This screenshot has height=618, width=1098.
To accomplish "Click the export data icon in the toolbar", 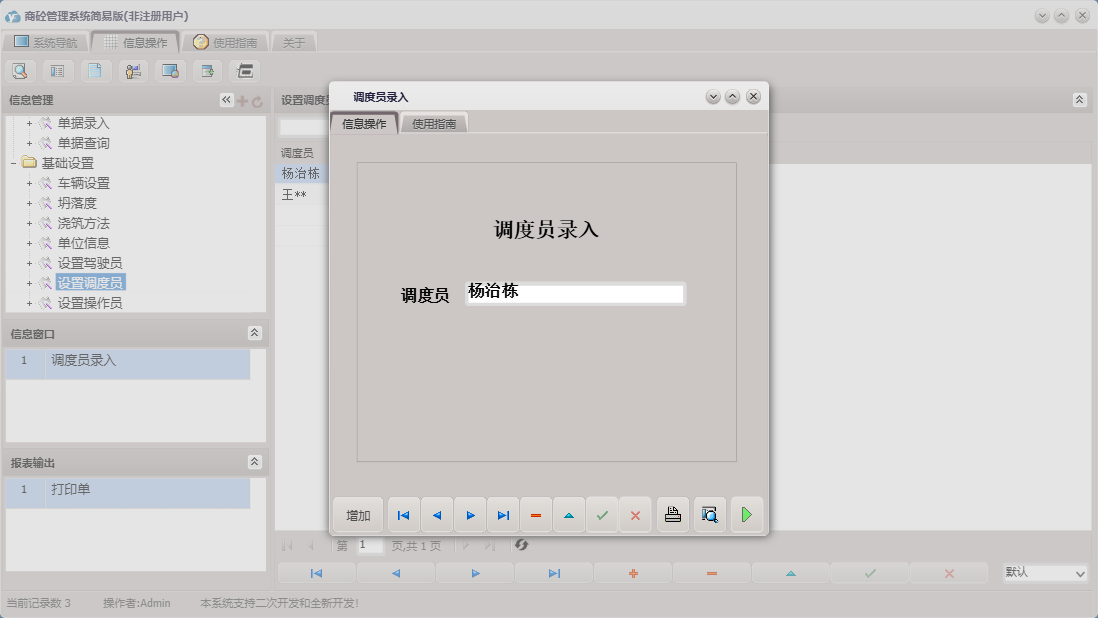I will [206, 70].
